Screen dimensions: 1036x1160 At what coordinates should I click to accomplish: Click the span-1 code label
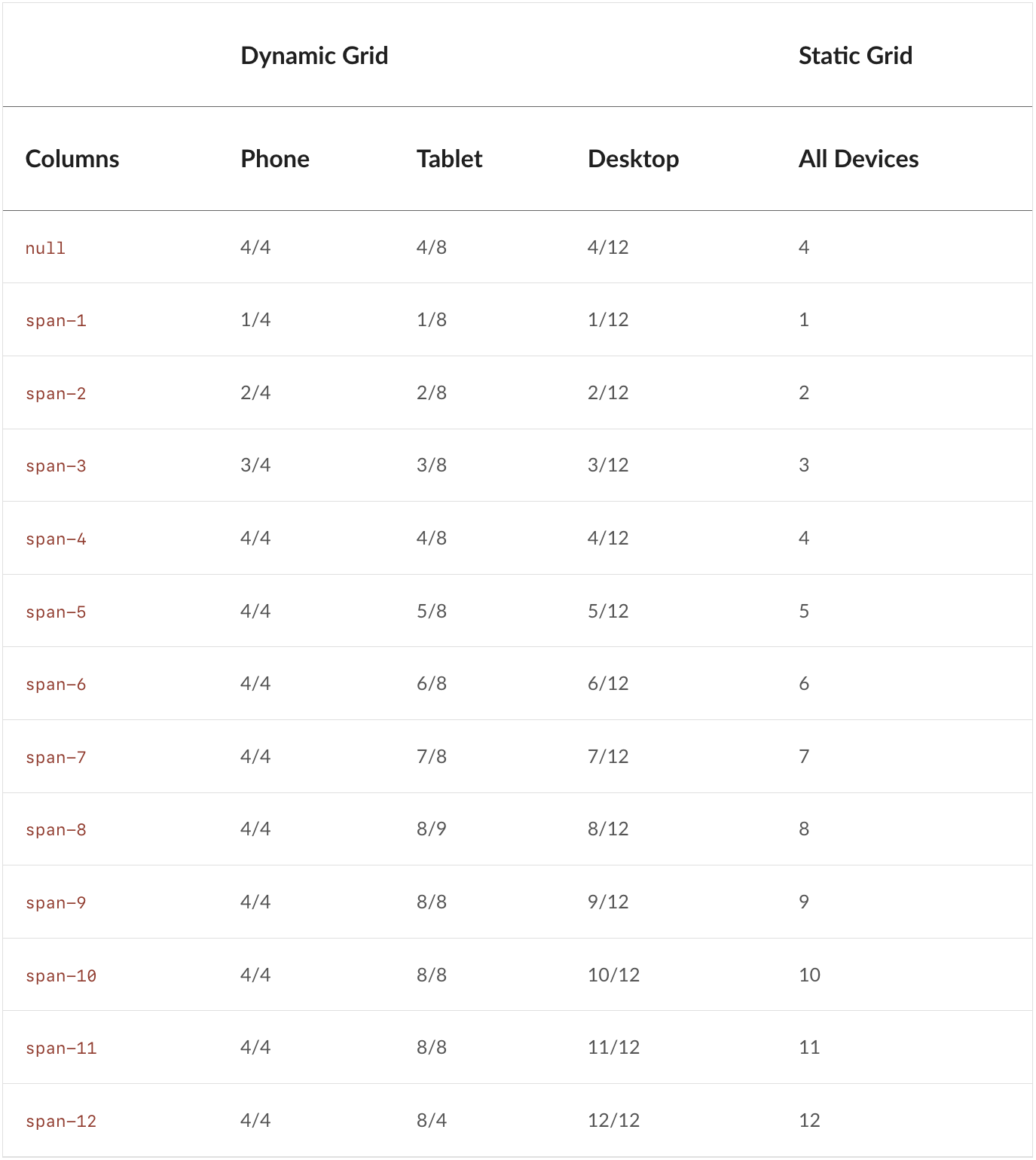(56, 321)
